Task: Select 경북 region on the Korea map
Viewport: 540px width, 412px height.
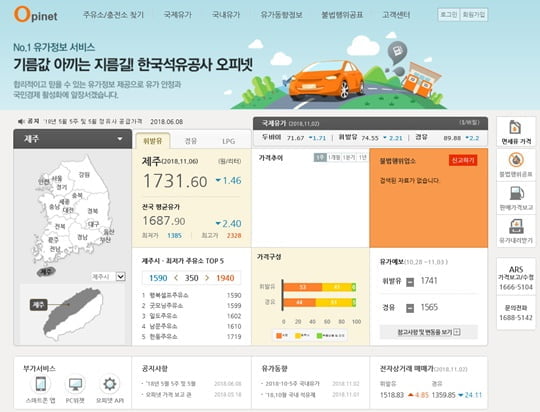Action: [93, 210]
